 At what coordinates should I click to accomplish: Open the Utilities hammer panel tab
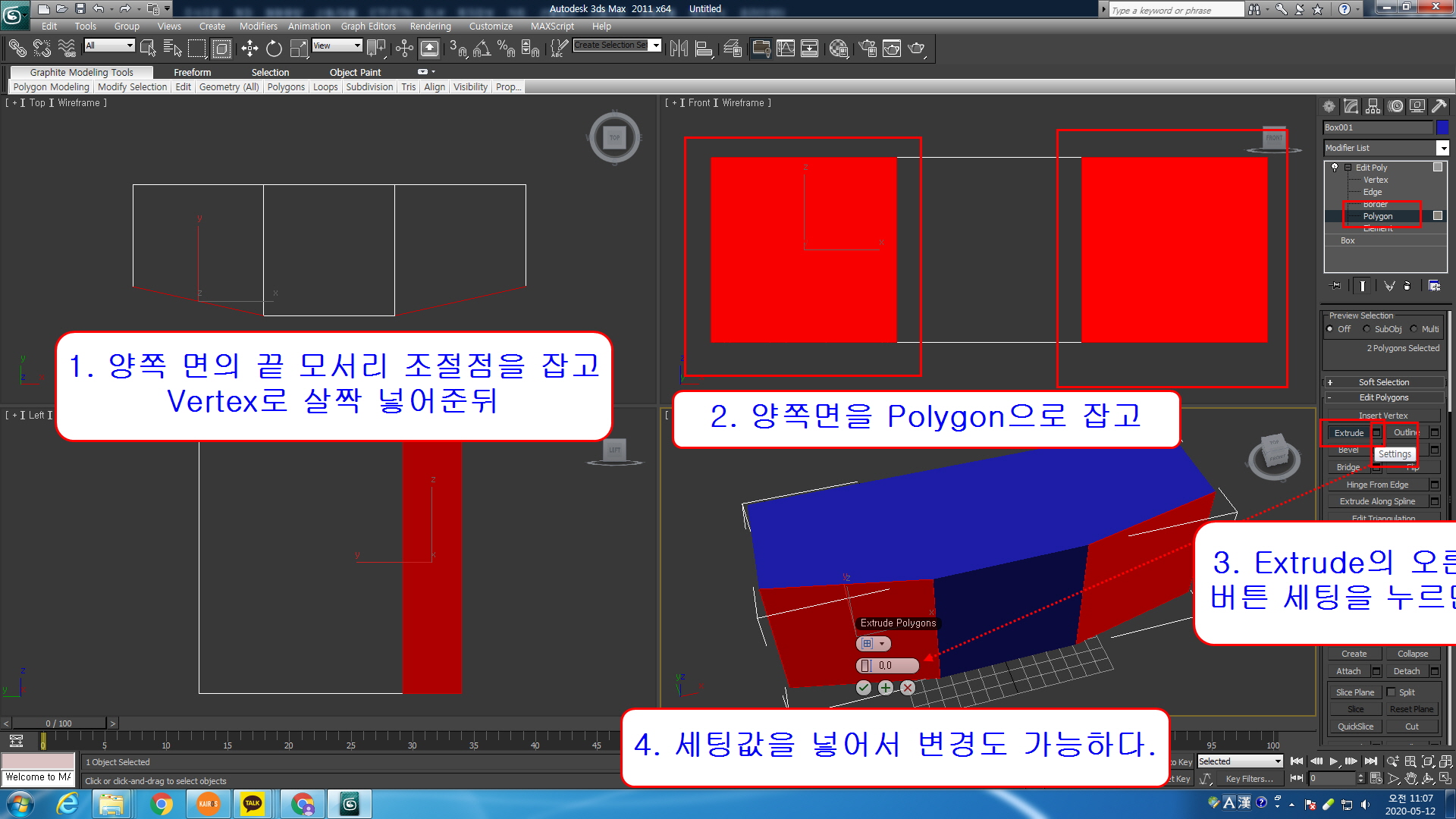click(x=1439, y=106)
